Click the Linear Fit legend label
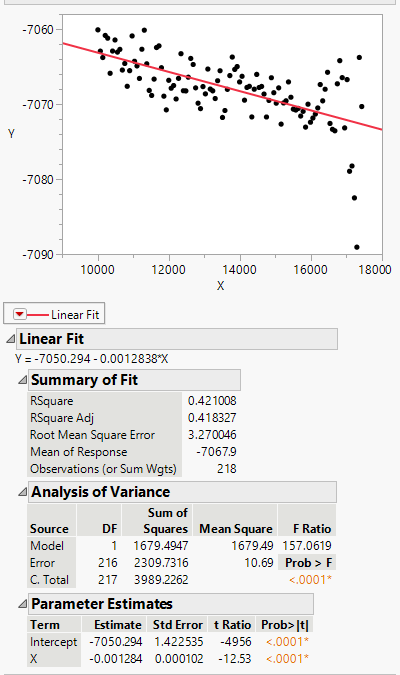Screen dimensions: 400x675 75,315
